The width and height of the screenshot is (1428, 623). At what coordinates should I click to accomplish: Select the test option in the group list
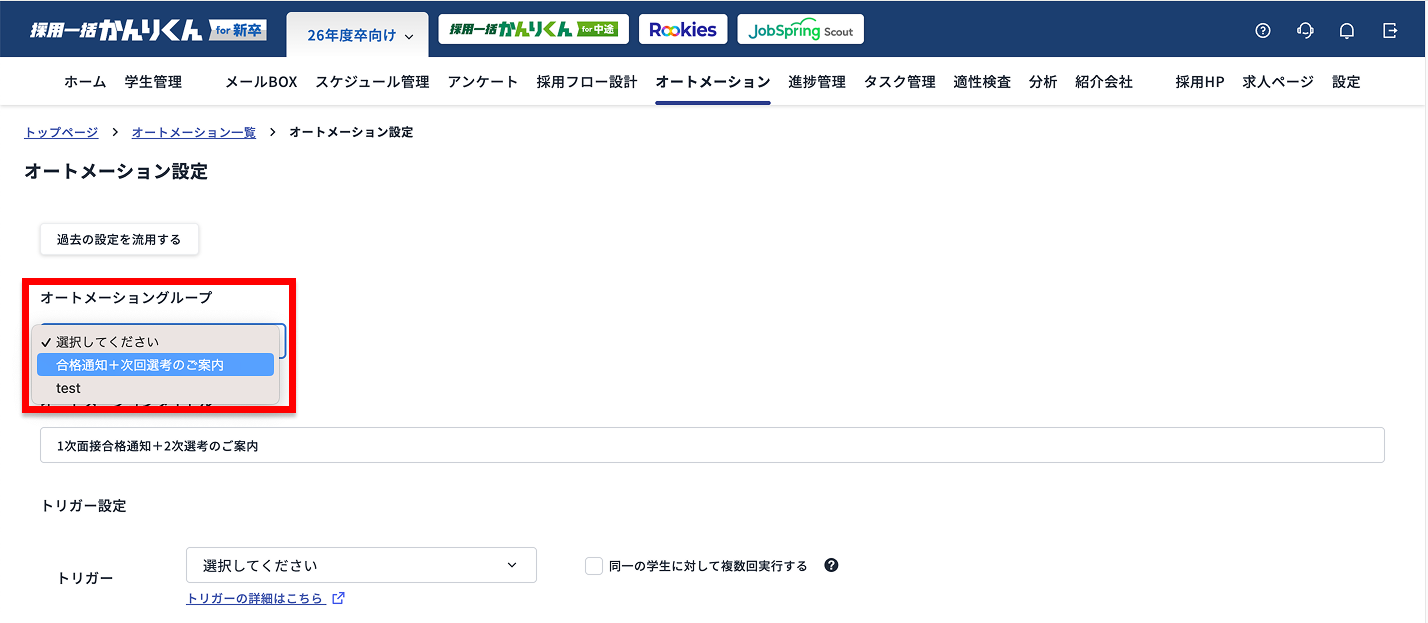(x=68, y=388)
